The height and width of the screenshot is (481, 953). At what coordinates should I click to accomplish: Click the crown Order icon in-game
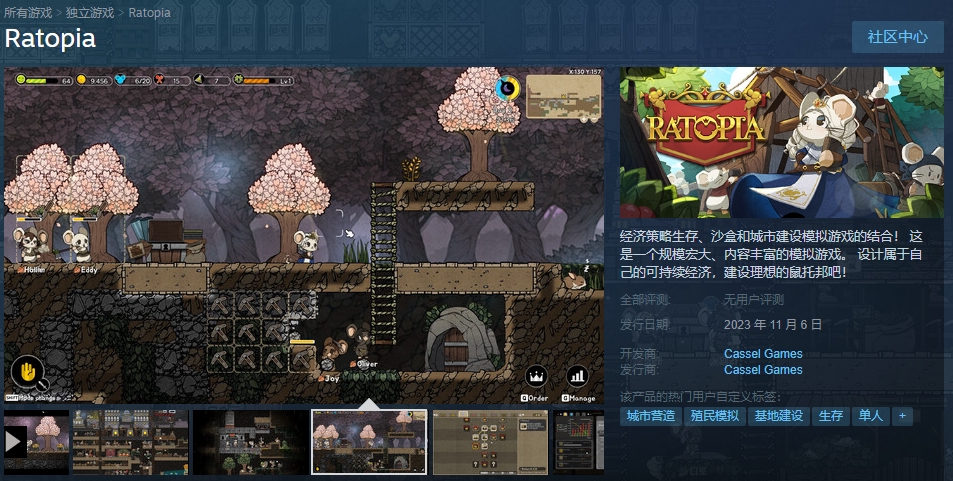(x=536, y=376)
